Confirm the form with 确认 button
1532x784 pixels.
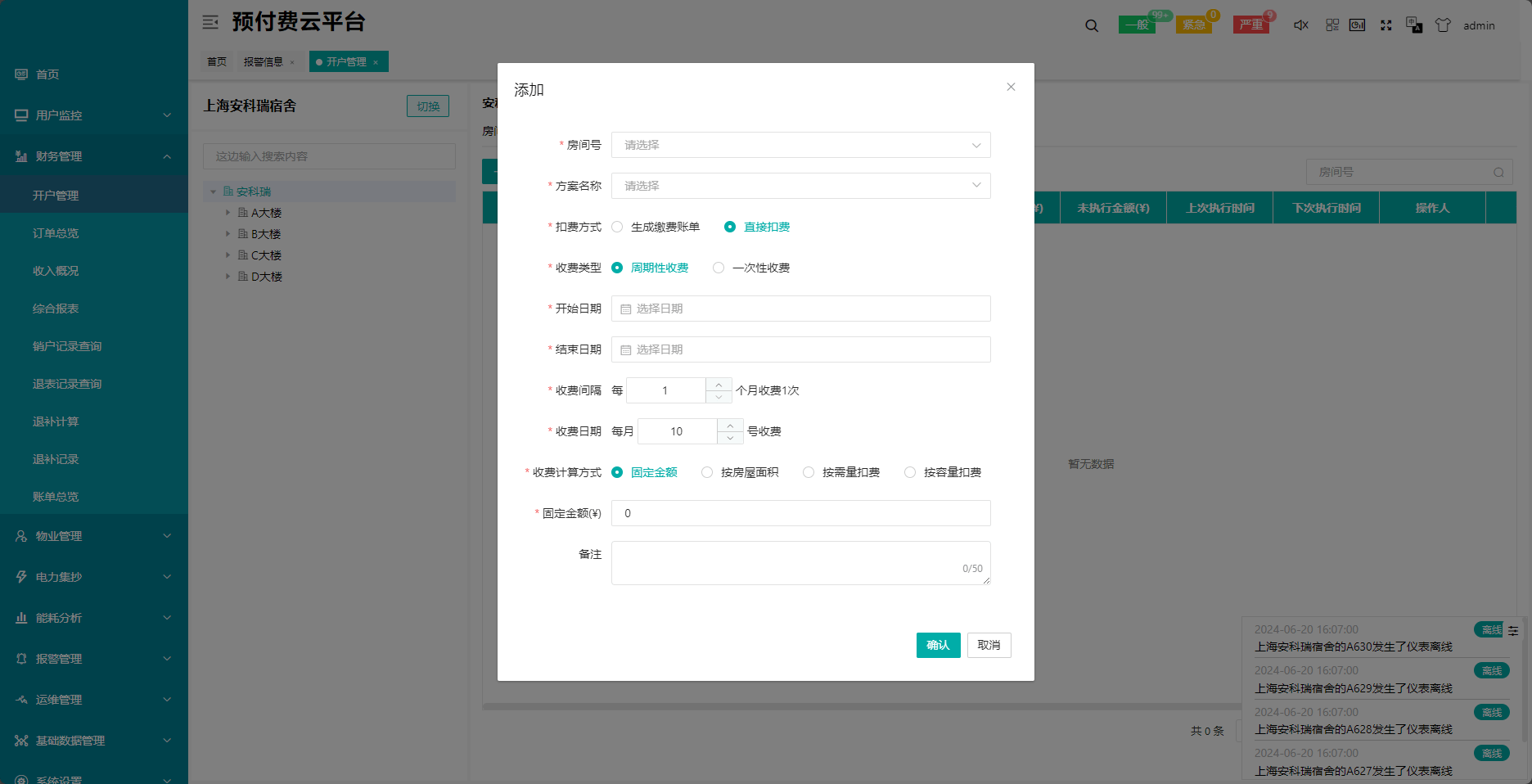[x=938, y=645]
